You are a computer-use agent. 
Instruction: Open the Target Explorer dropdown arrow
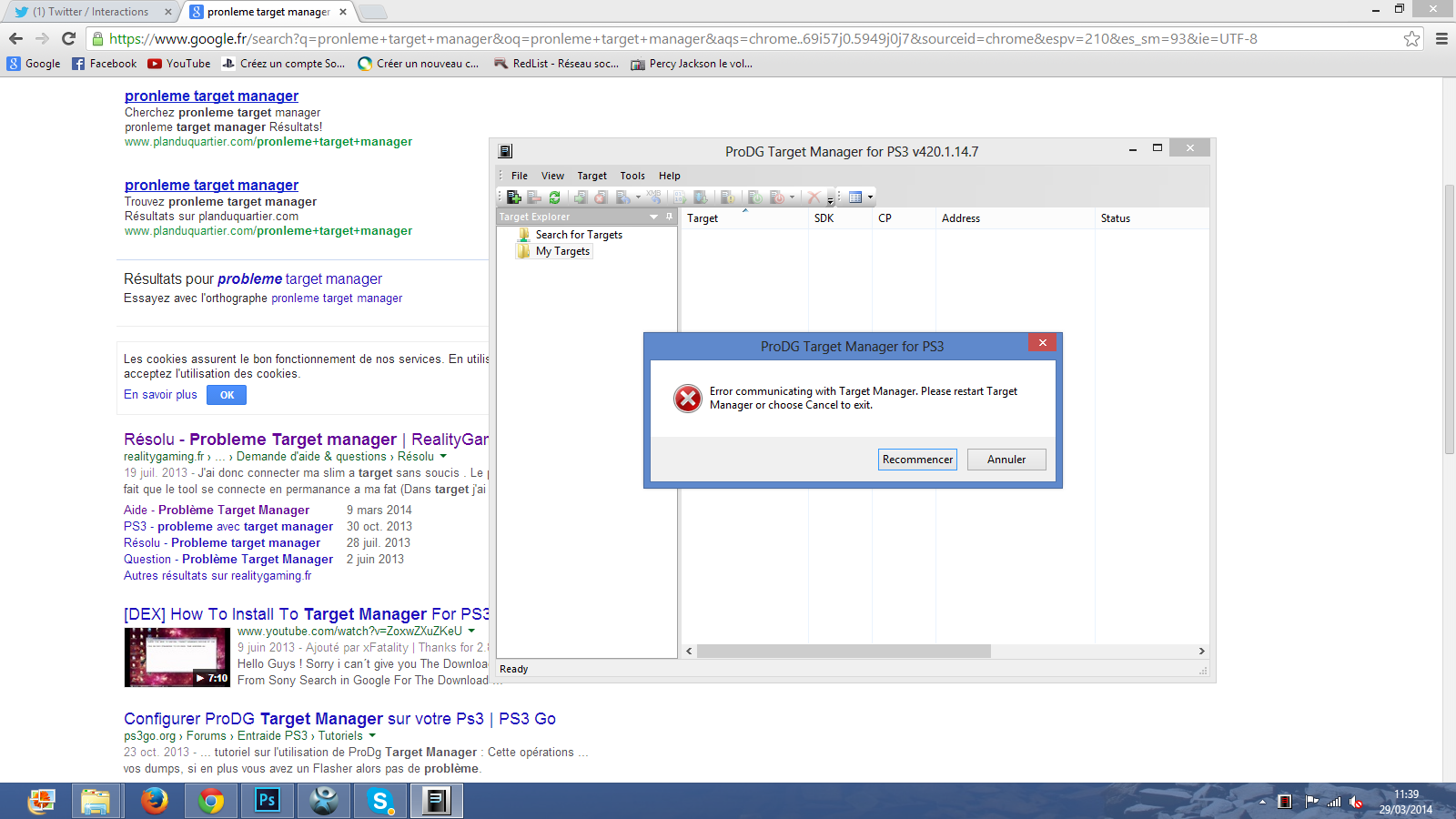click(x=653, y=217)
